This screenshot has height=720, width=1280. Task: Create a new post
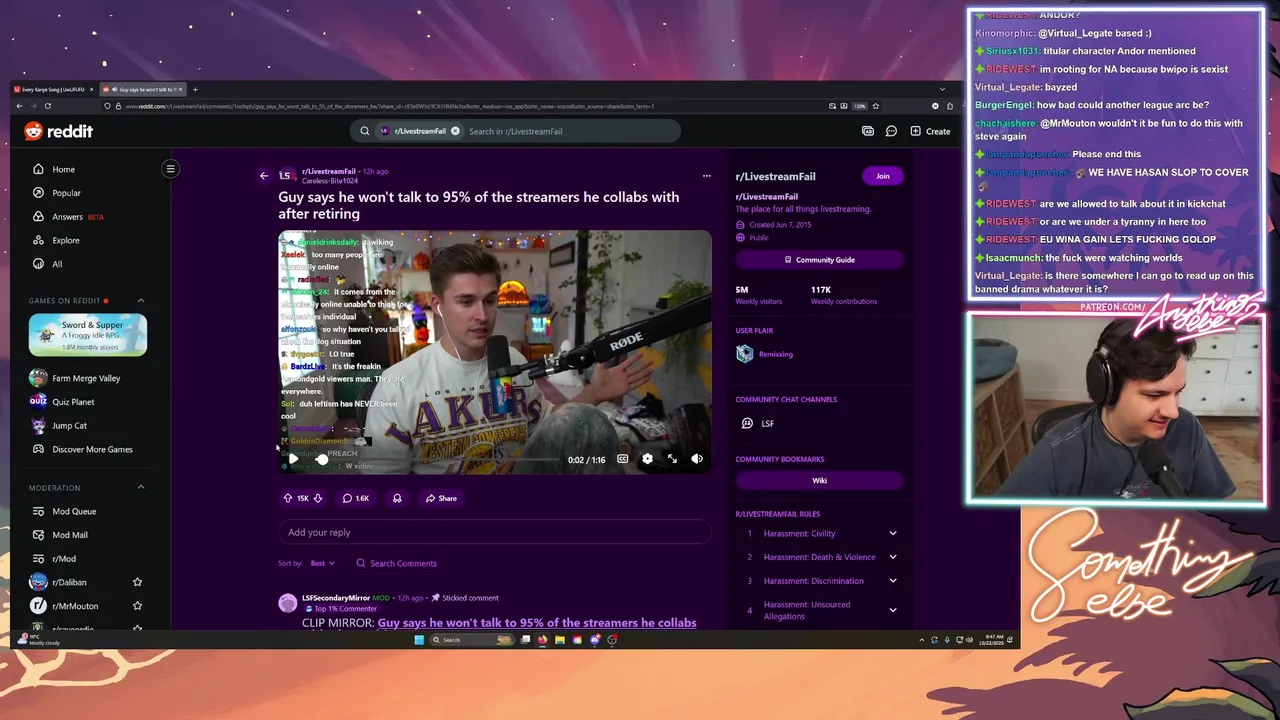coord(930,131)
